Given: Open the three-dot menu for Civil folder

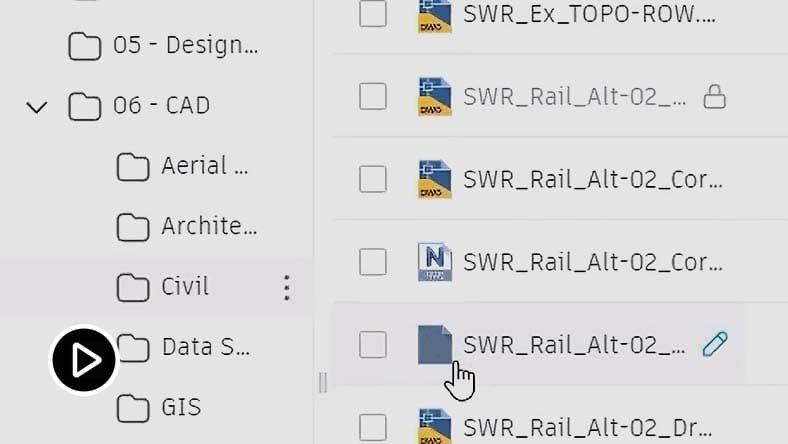Looking at the screenshot, I should point(286,288).
